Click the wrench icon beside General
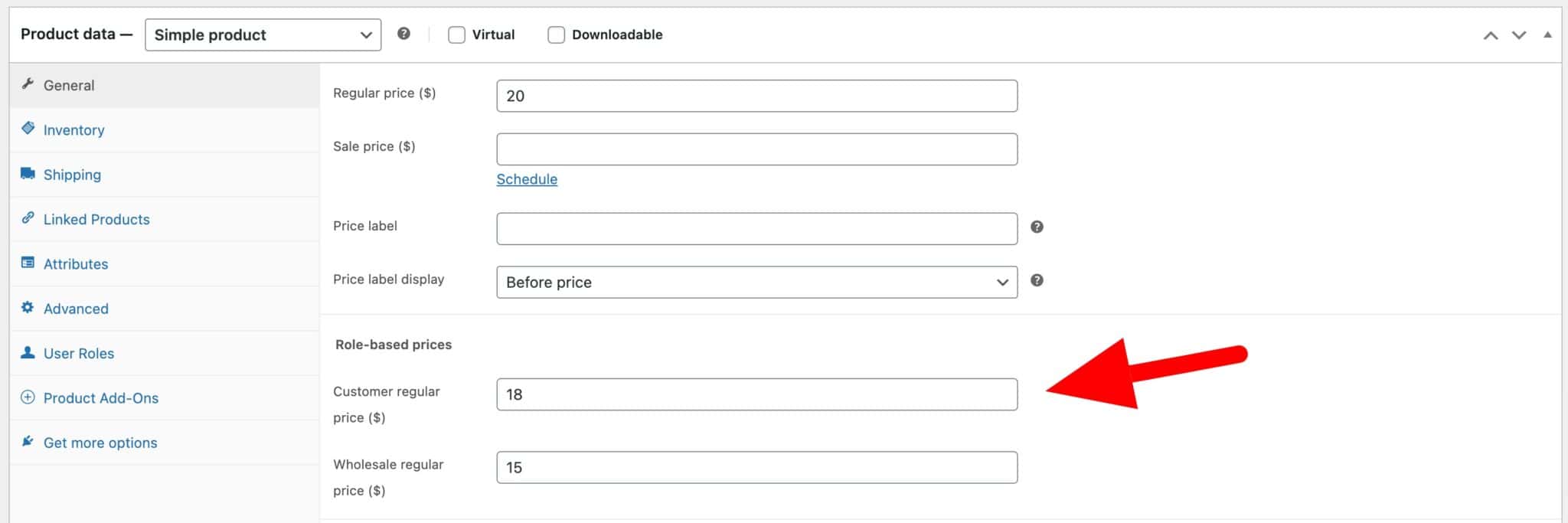 [x=28, y=84]
